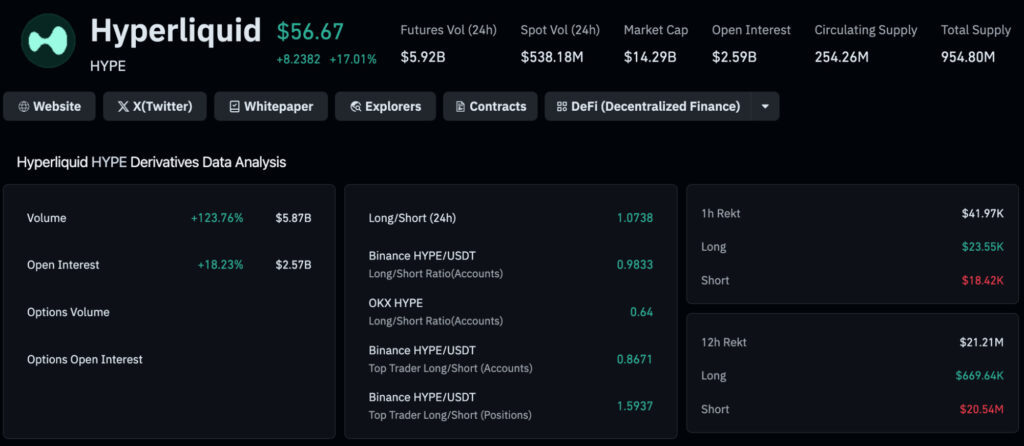Click the DeFi category grid icon
Screen dimensions: 1024x446
[x=562, y=106]
